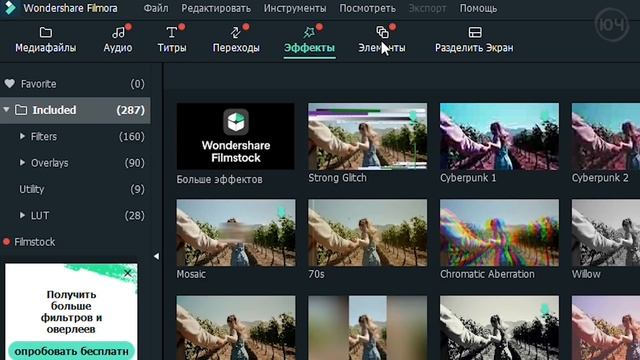The image size is (640, 360).
Task: Click the Strong Glitch label text
Action: point(337,178)
